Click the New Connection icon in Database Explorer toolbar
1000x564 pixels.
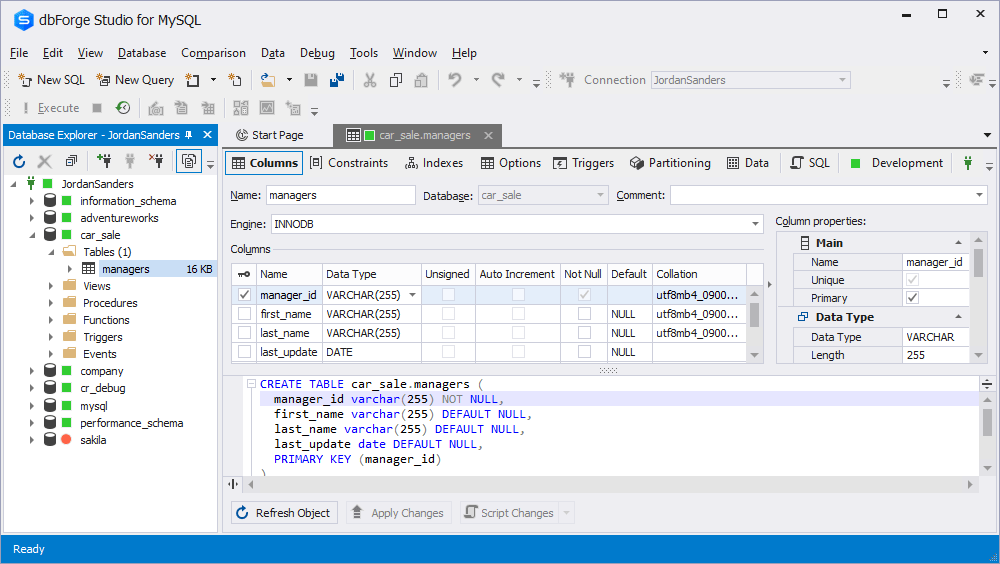(104, 161)
